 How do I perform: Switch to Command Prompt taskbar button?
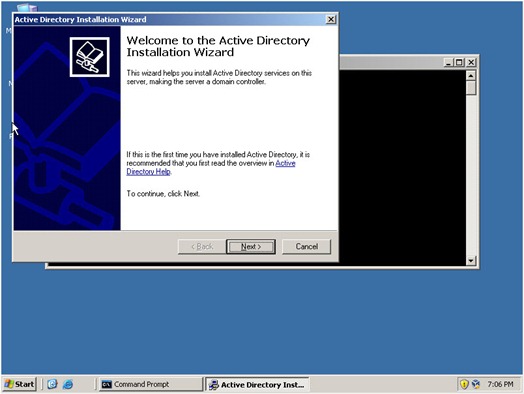click(x=150, y=384)
